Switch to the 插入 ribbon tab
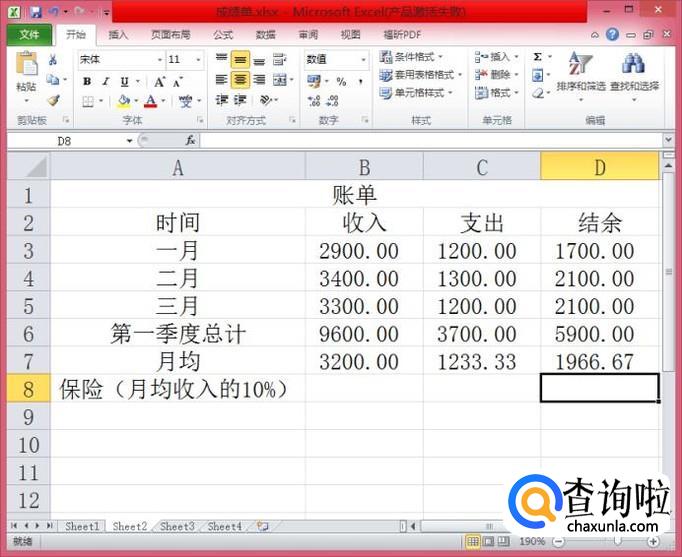The image size is (682, 557). click(118, 35)
